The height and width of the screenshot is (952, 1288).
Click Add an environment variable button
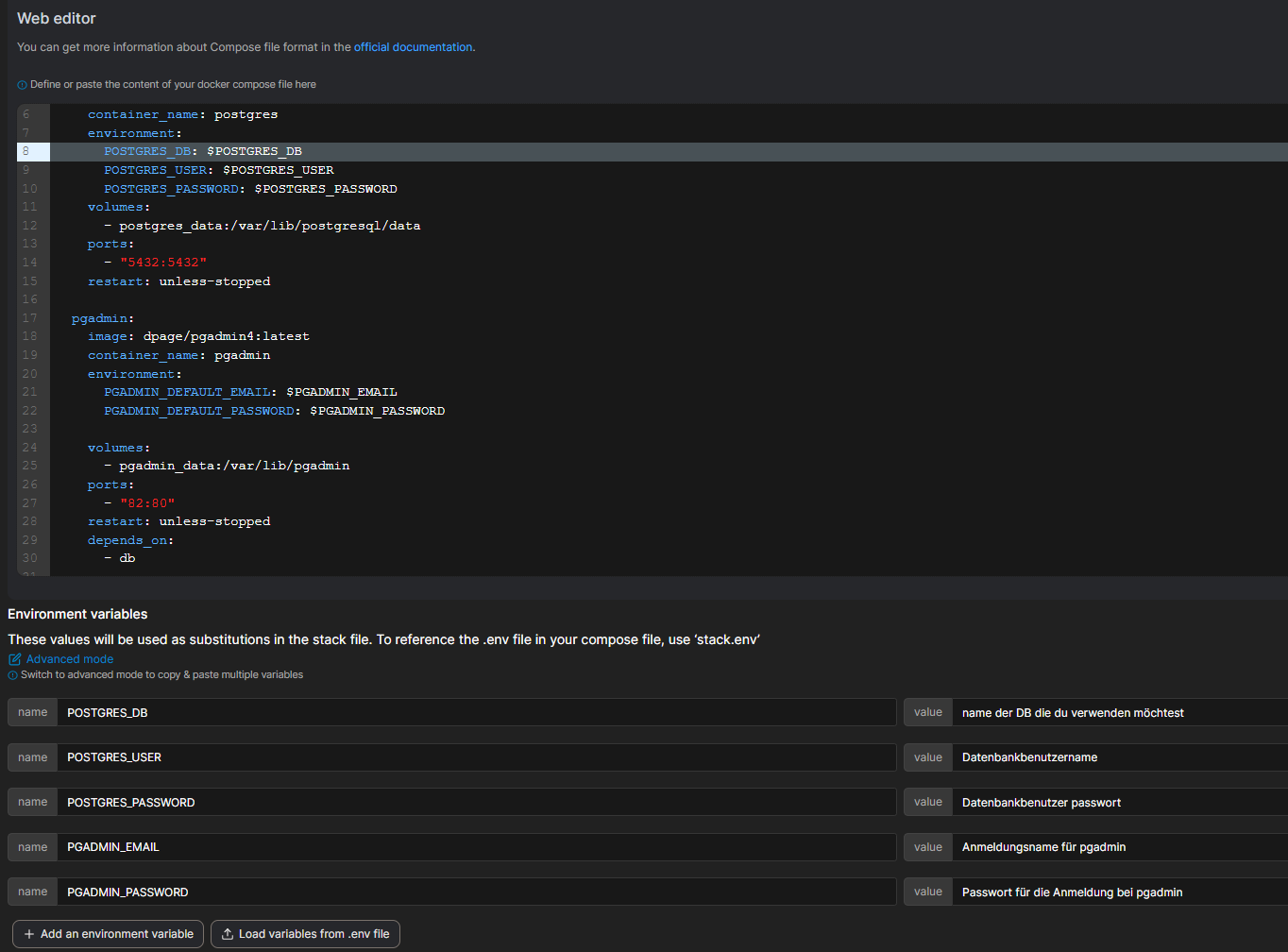click(108, 934)
